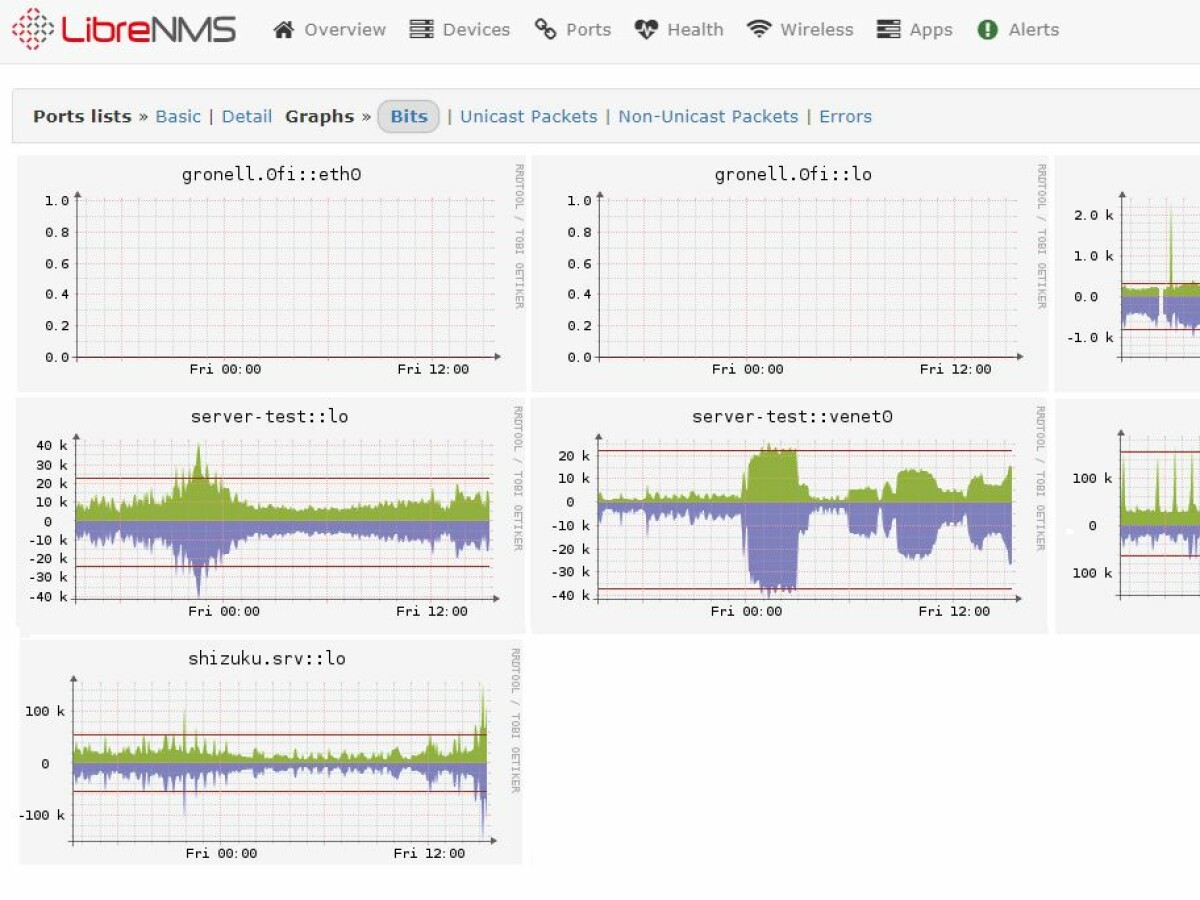This screenshot has height=900, width=1200.
Task: Open the gronell.0fi::eth0 graph
Action: click(x=271, y=273)
